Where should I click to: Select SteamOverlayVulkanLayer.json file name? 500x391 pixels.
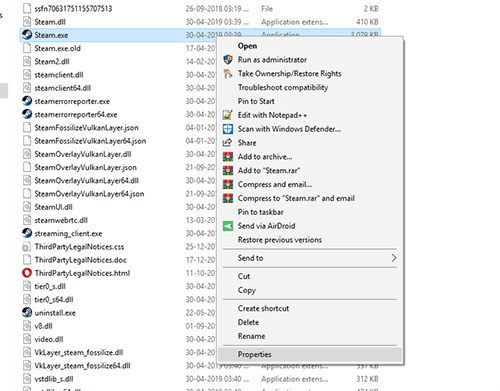[x=85, y=167]
